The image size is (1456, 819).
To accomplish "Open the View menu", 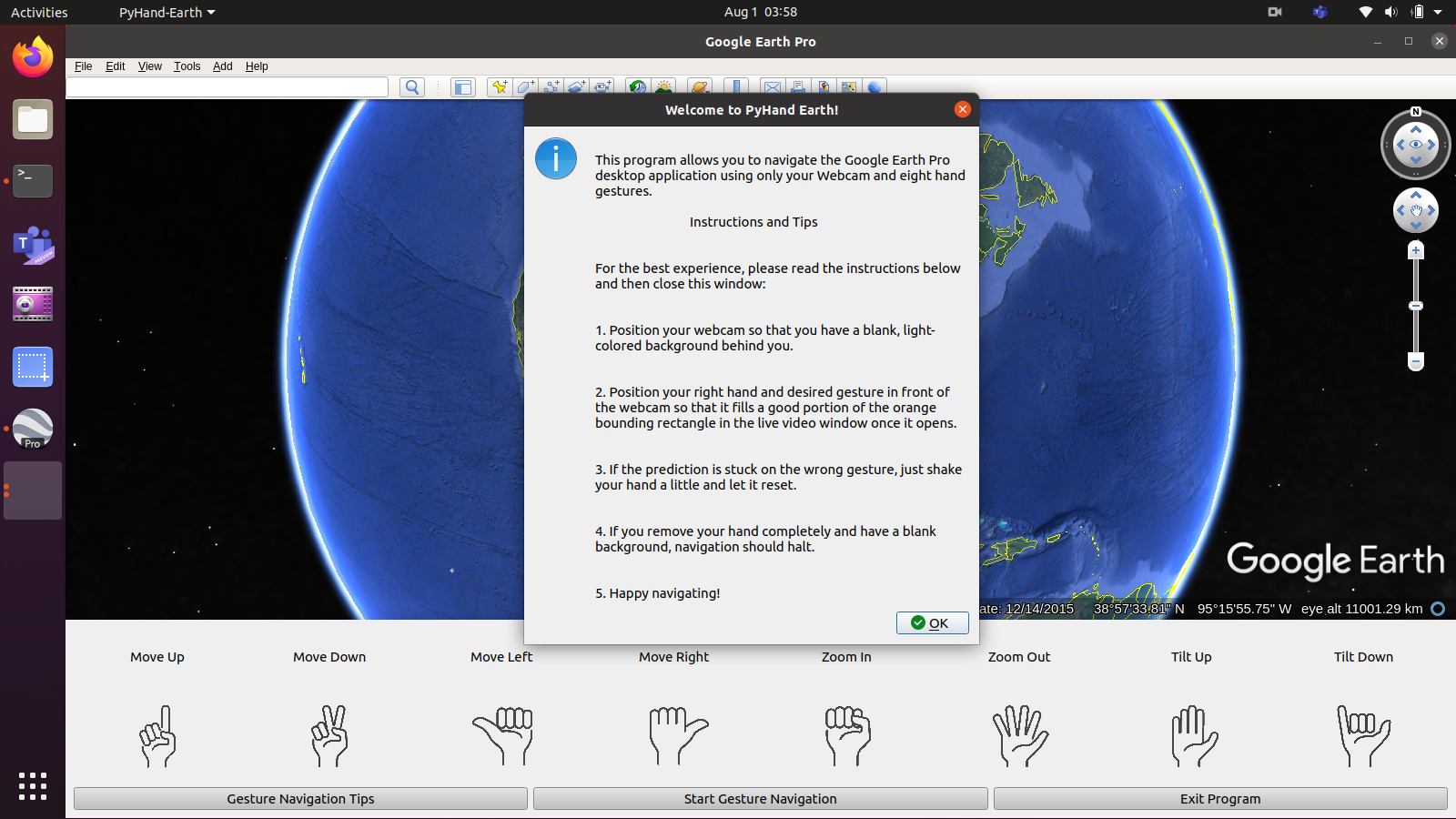I will (150, 66).
